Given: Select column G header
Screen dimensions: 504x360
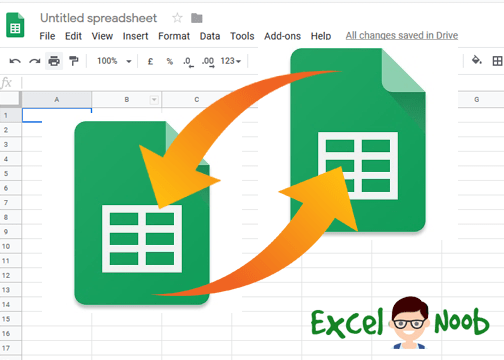Looking at the screenshot, I should [477, 99].
